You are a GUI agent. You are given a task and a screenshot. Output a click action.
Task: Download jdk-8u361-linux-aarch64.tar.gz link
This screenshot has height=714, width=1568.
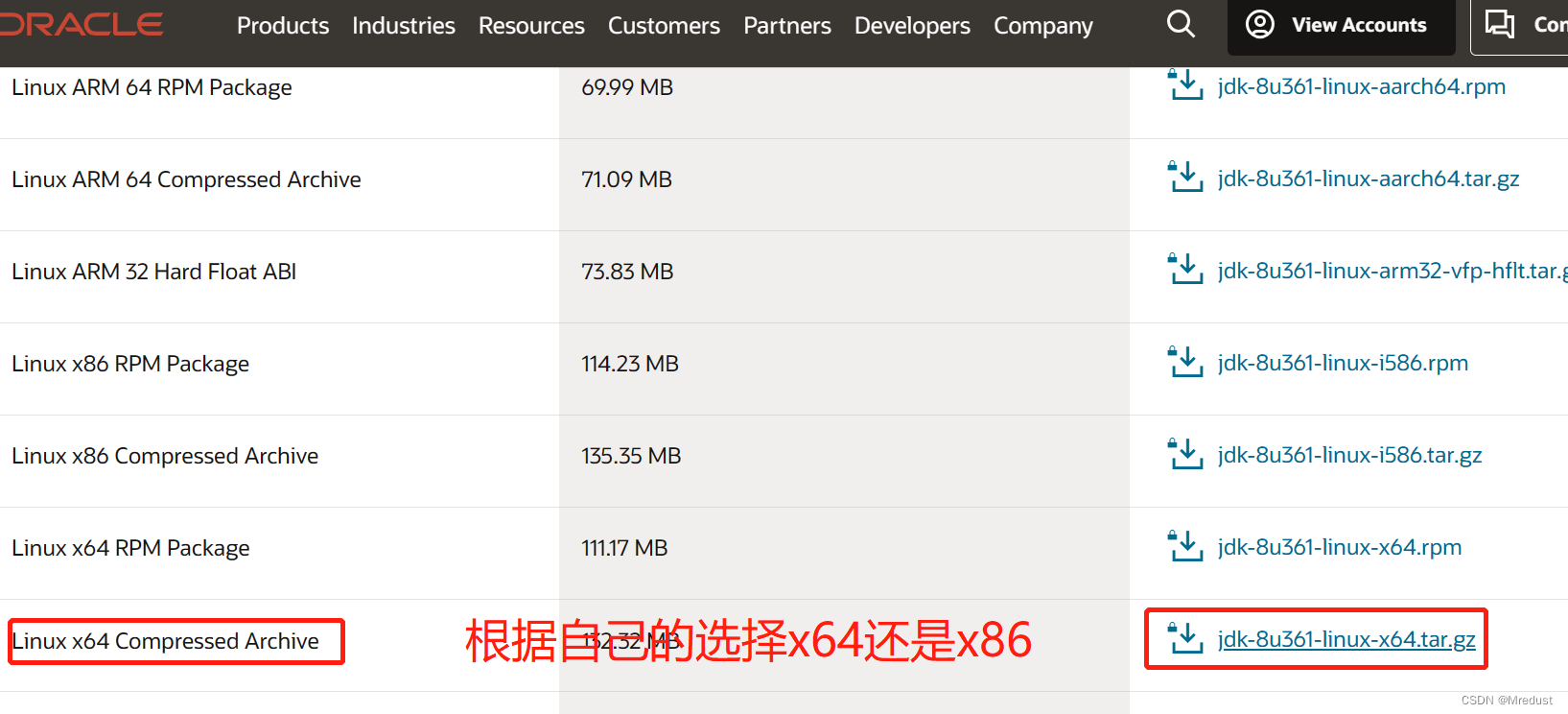pyautogui.click(x=1369, y=178)
